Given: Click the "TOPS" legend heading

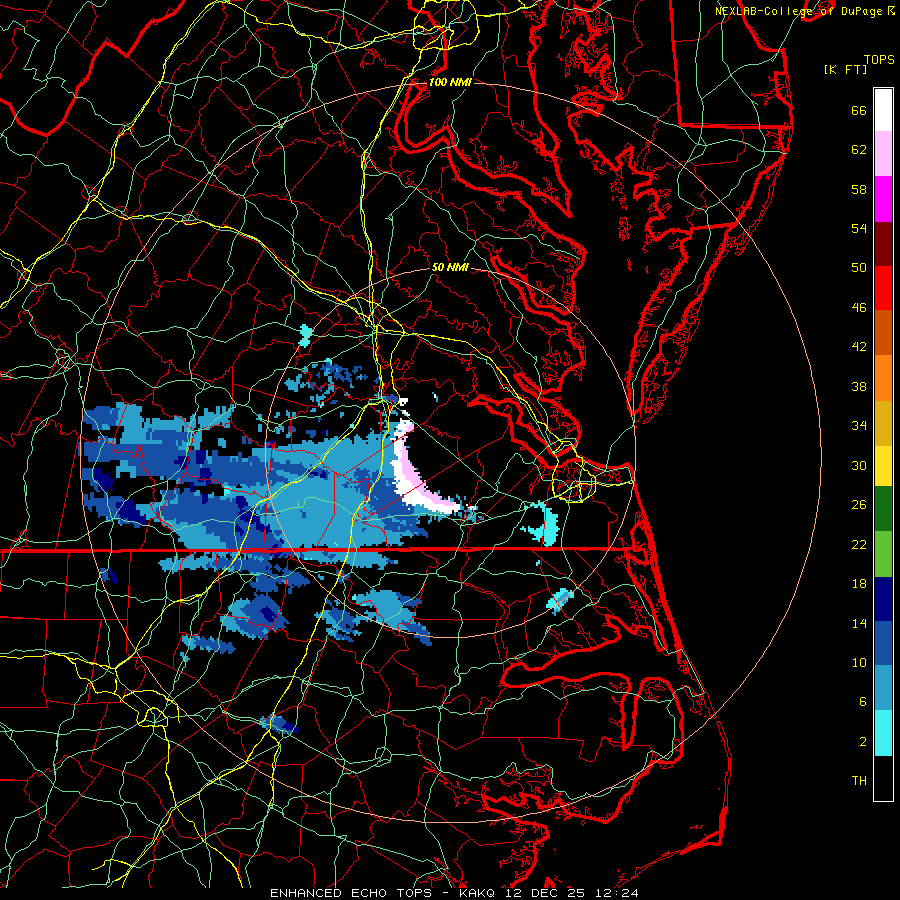Looking at the screenshot, I should coord(879,59).
